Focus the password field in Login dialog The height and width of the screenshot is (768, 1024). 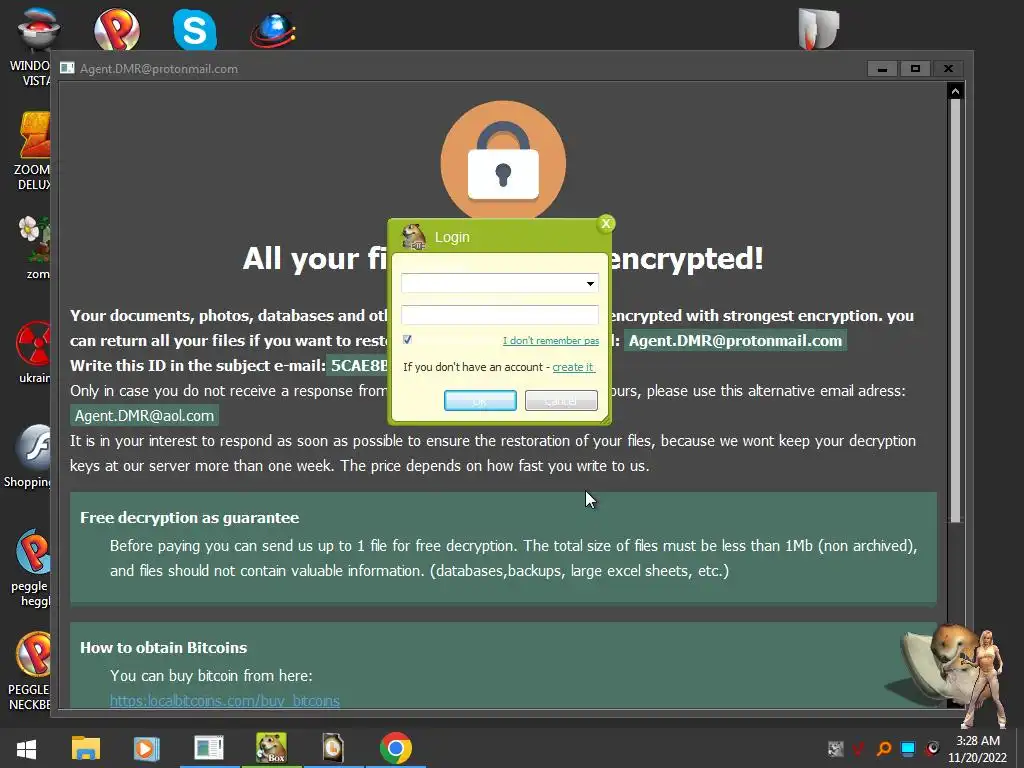[500, 315]
